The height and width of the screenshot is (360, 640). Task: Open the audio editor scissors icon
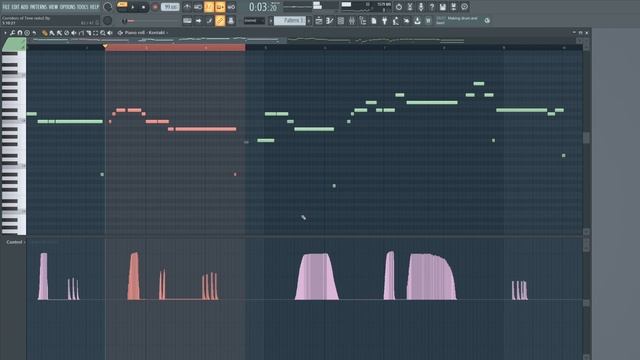tap(410, 7)
